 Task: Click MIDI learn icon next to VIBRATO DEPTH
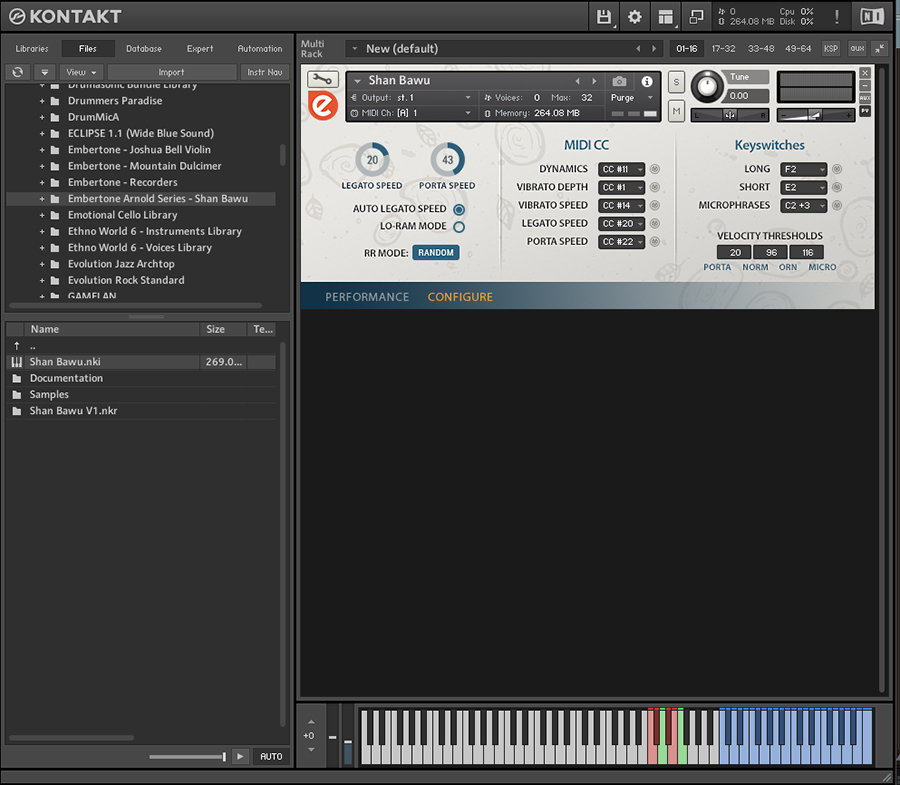(655, 187)
